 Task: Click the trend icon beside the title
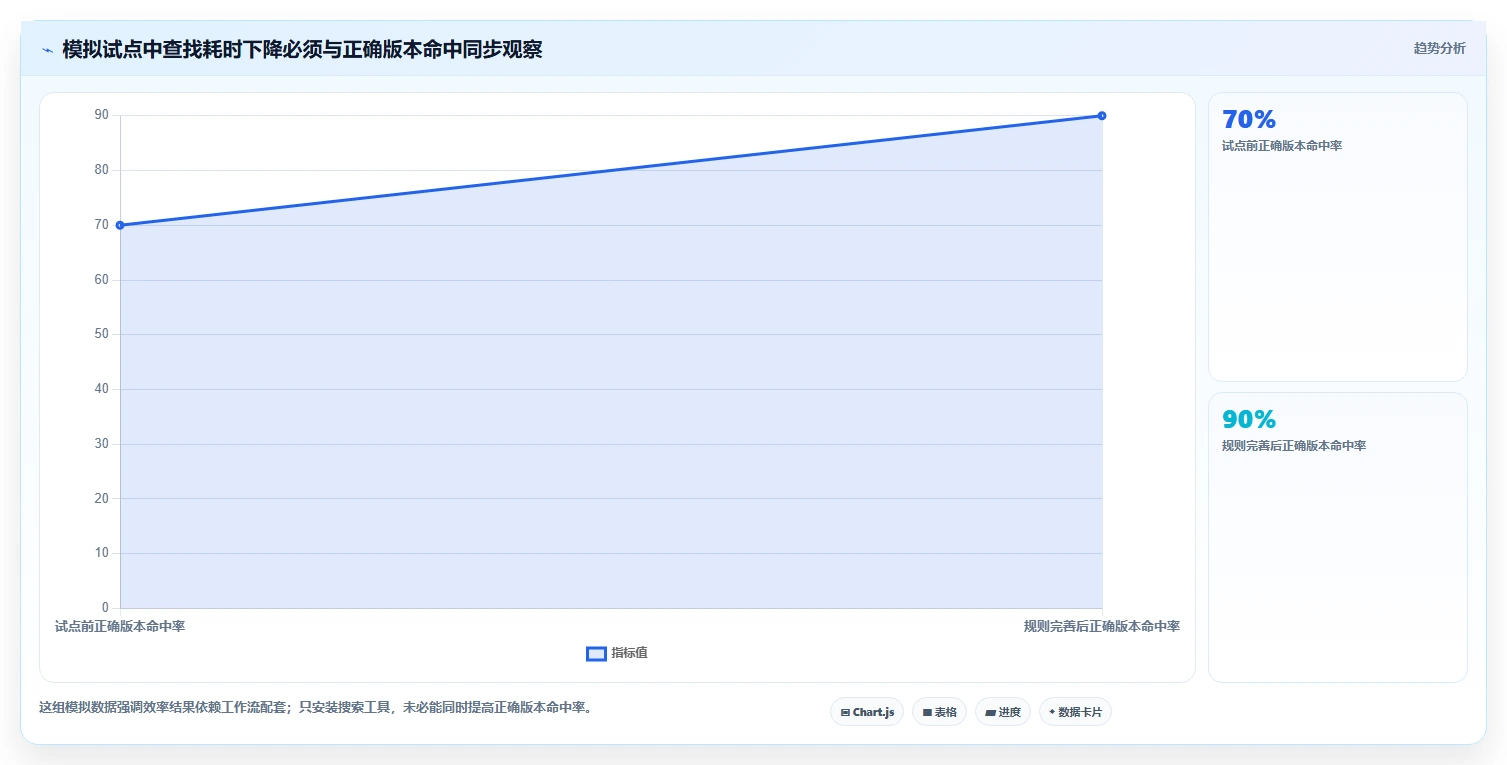click(x=47, y=50)
